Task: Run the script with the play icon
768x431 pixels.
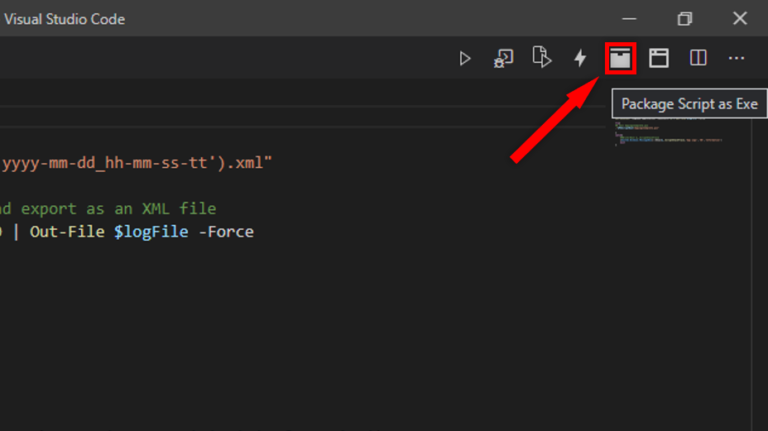Action: [x=465, y=59]
